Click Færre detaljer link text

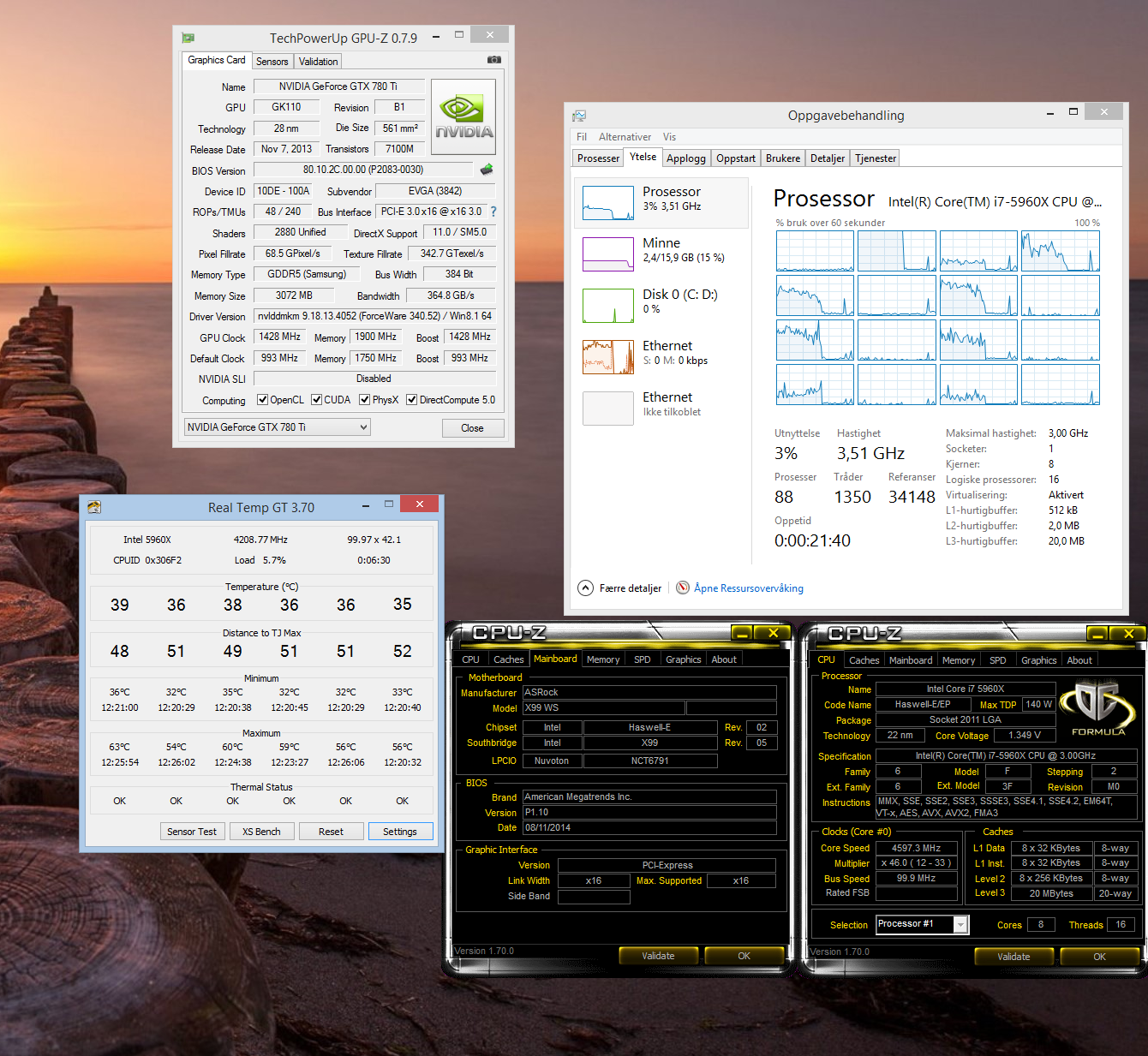(x=631, y=588)
